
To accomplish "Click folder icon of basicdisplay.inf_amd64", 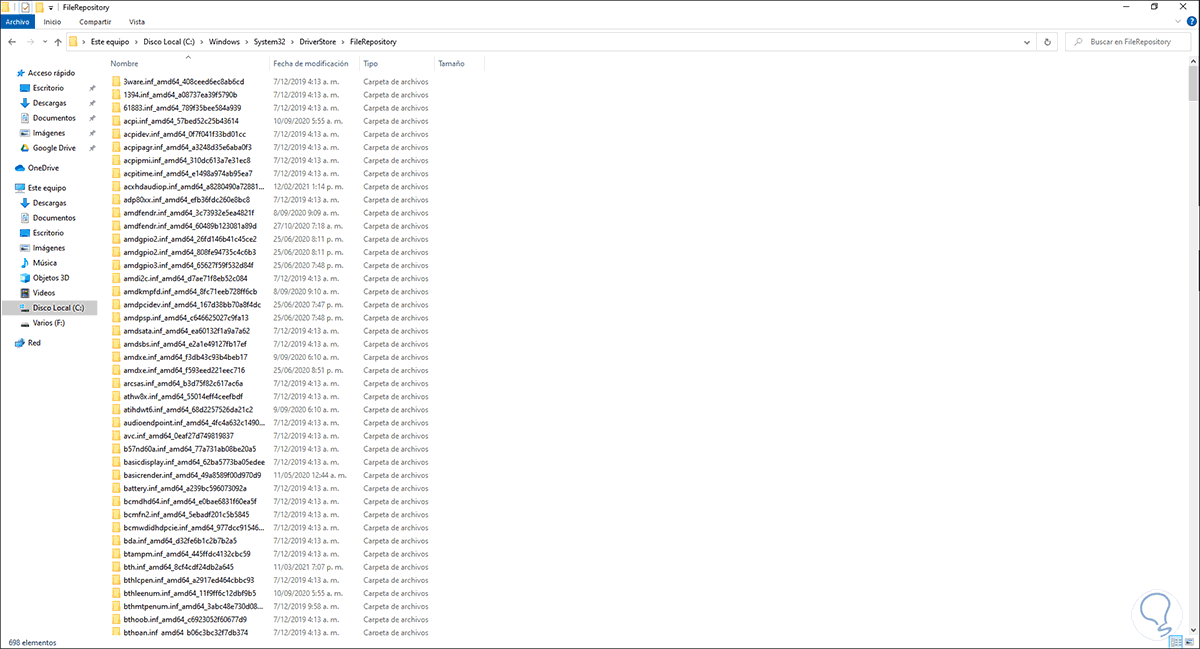I will pyautogui.click(x=115, y=462).
